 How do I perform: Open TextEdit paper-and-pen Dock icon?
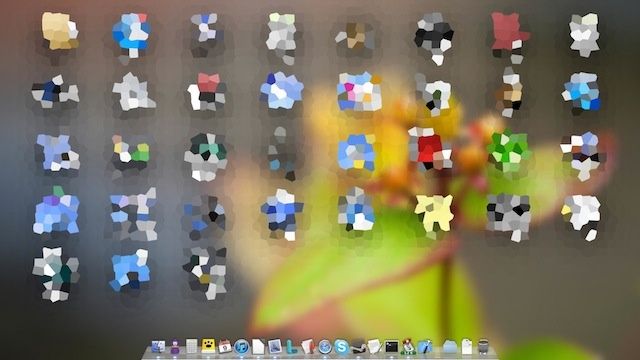375,347
